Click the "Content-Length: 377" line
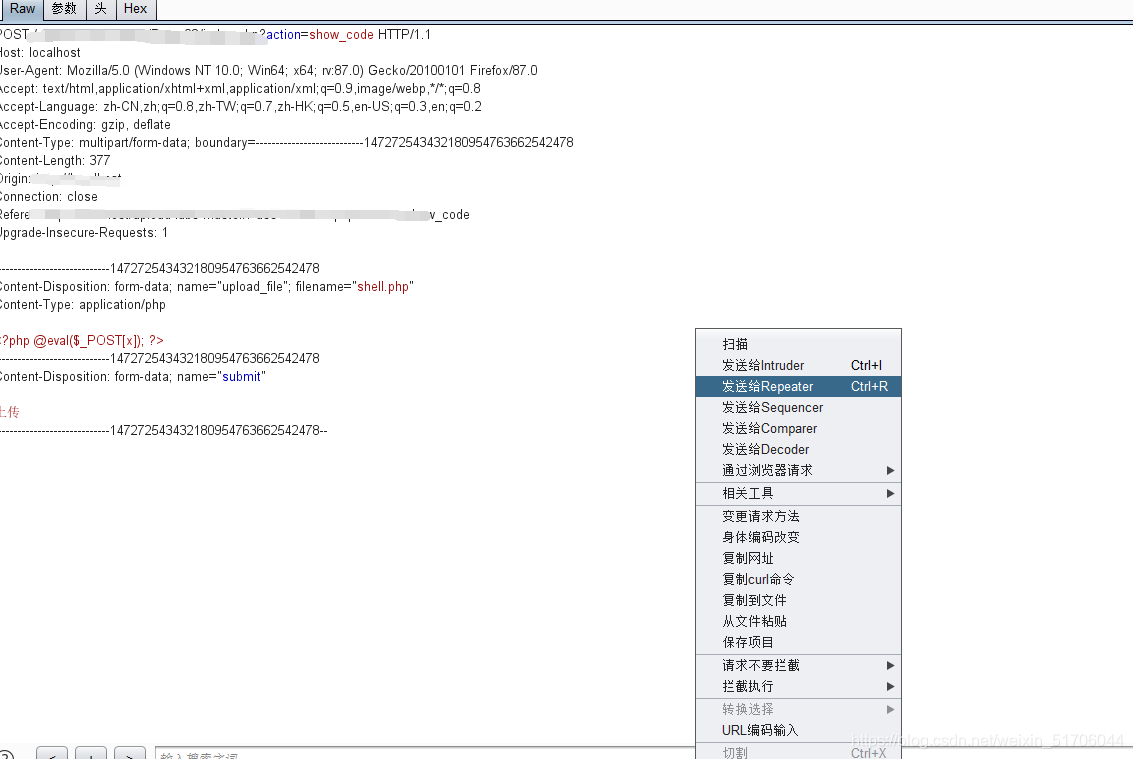 tap(55, 160)
